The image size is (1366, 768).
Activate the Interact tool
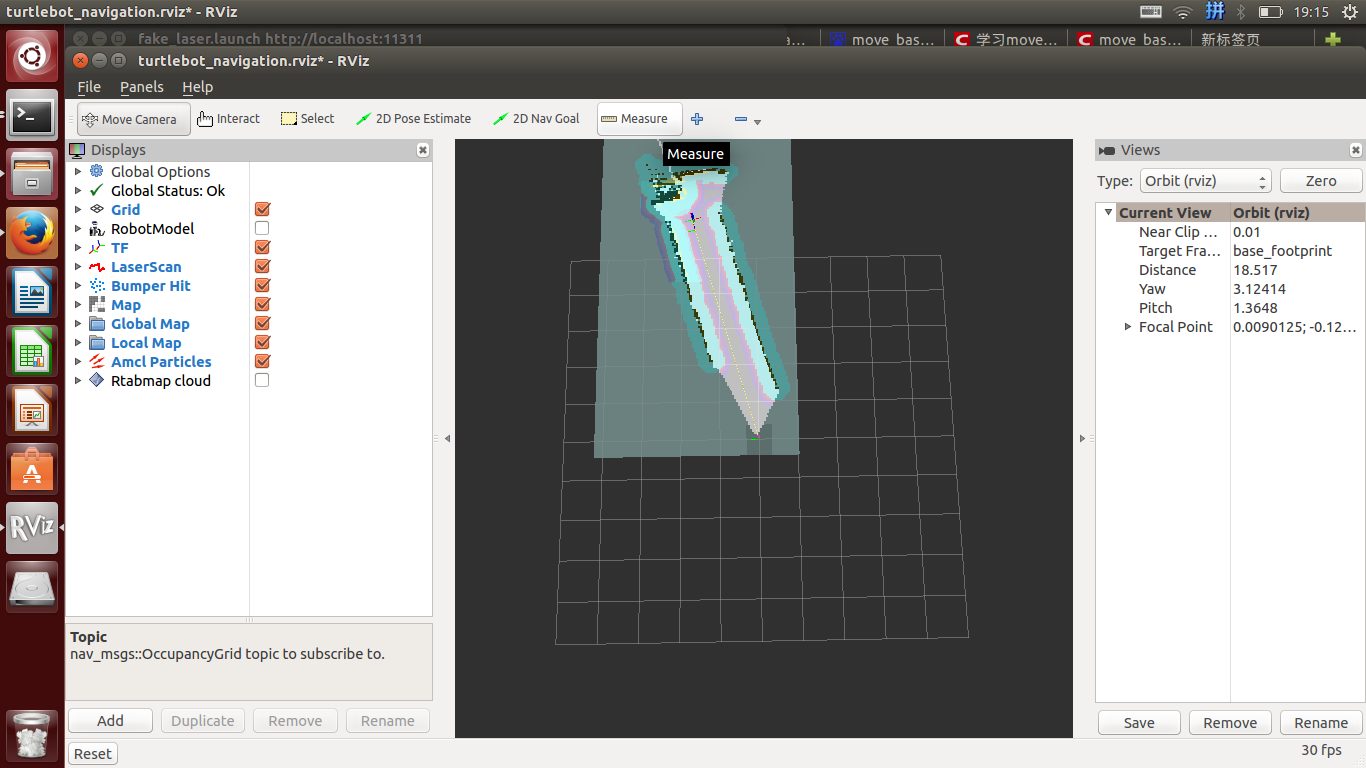228,119
